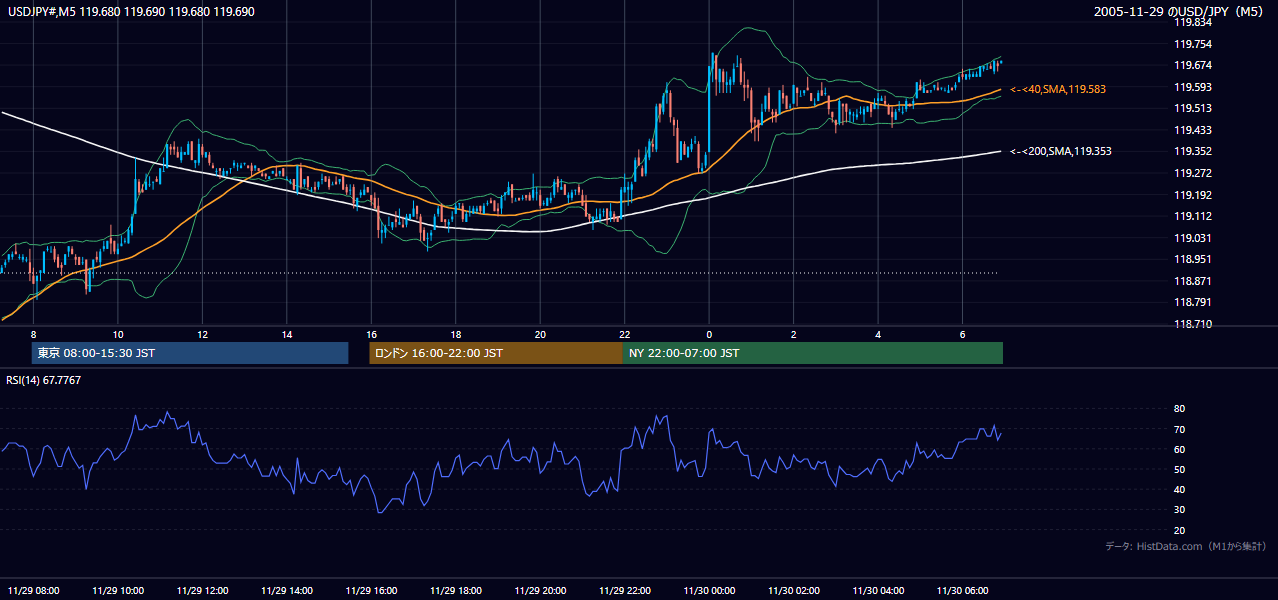This screenshot has width=1278, height=600.
Task: Click price axis label 119.433
Action: (1193, 130)
